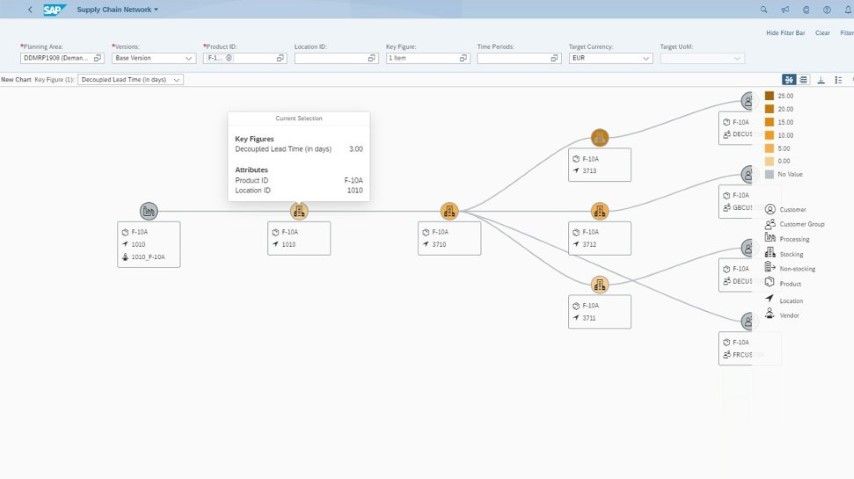Screen dimensions: 854x479
Task: Select the stocking node icon at location 3710
Action: click(x=449, y=211)
